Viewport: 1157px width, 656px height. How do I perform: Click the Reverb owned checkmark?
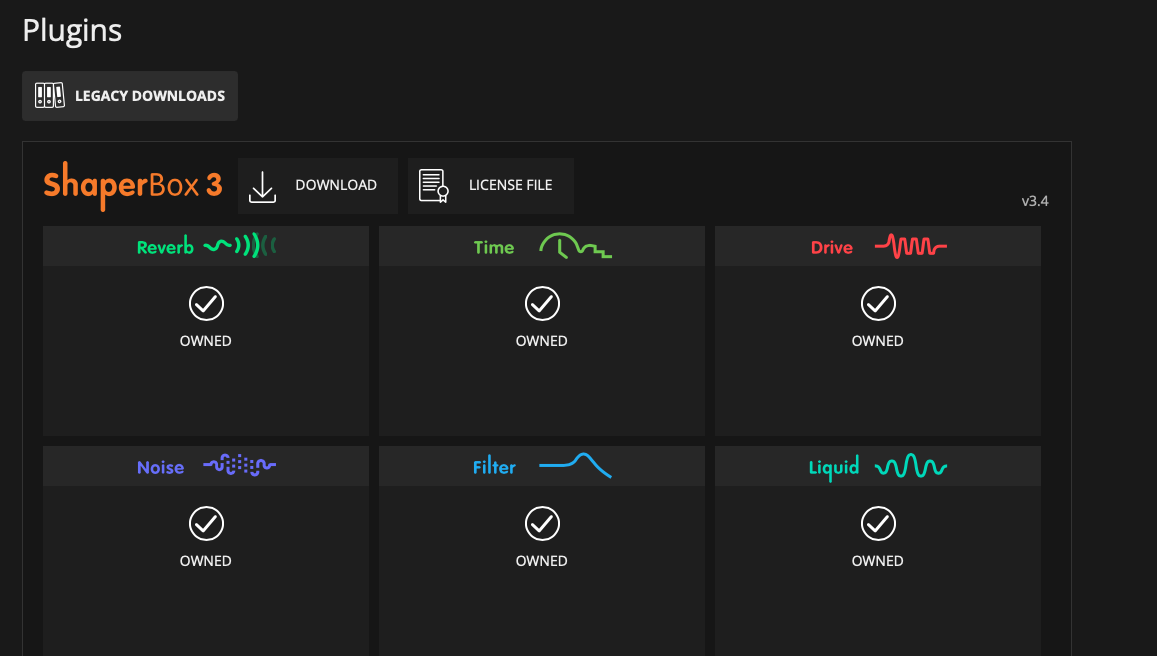point(206,303)
